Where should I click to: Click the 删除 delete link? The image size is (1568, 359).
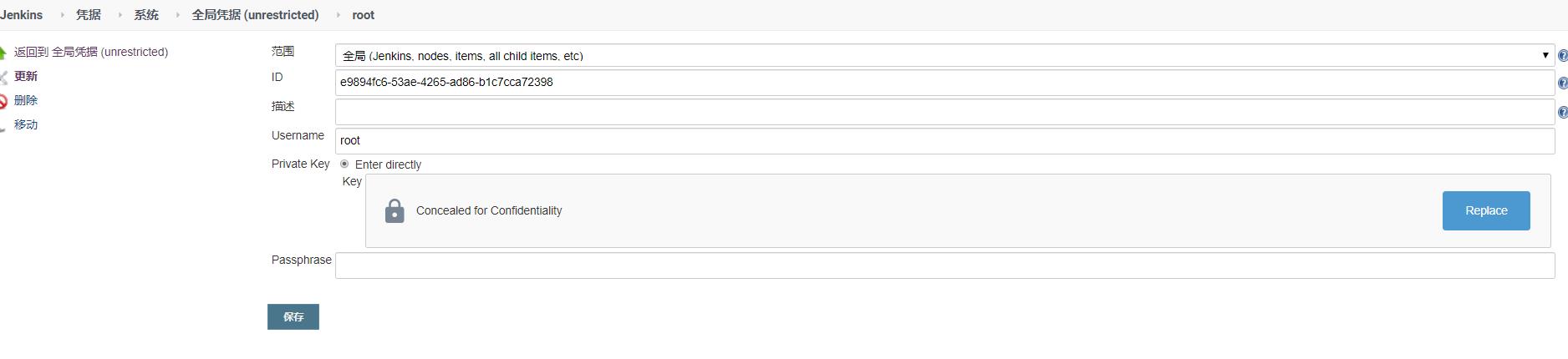[26, 100]
